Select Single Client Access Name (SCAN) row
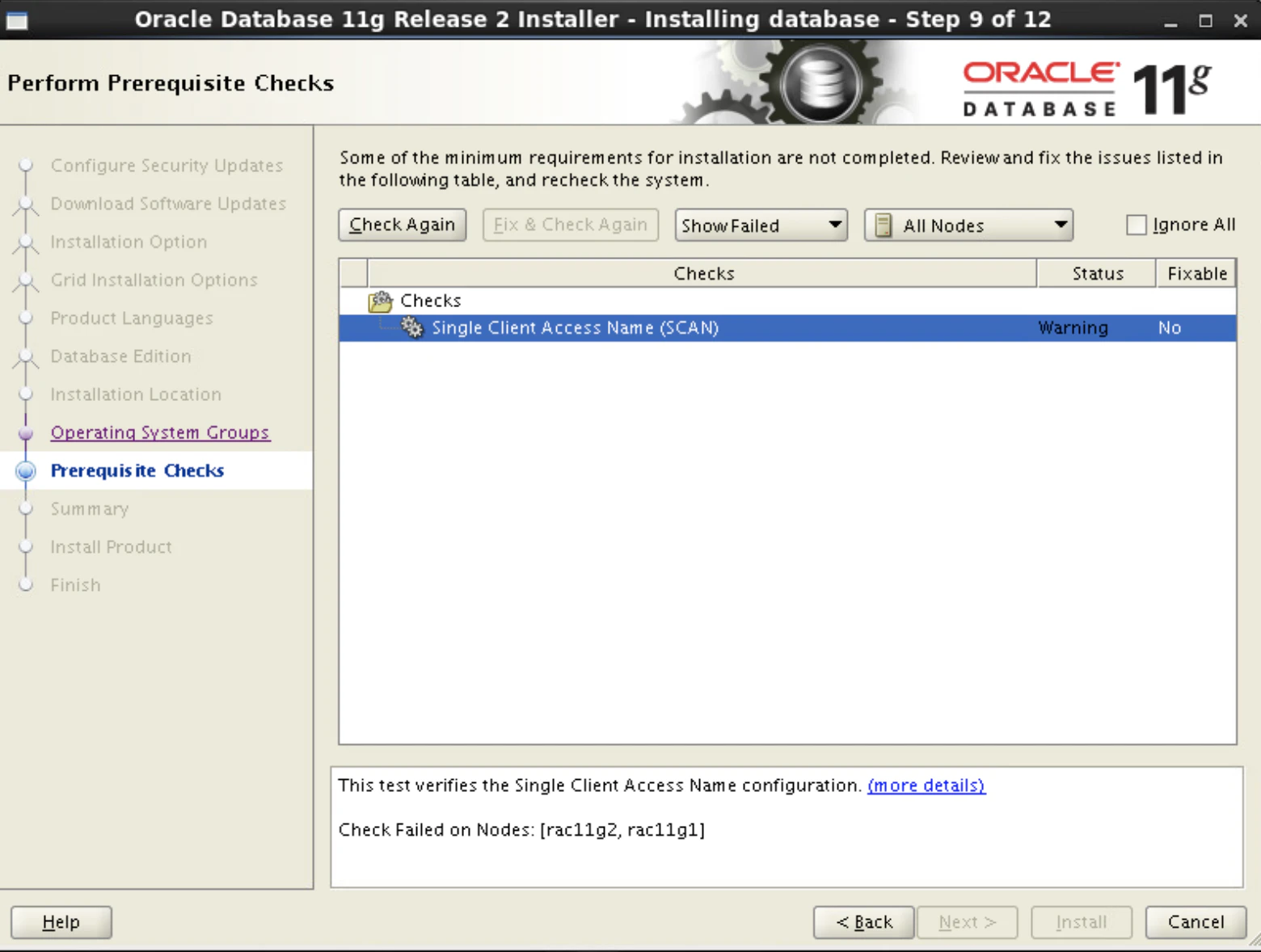Screen dimensions: 1261x952 pos(787,328)
